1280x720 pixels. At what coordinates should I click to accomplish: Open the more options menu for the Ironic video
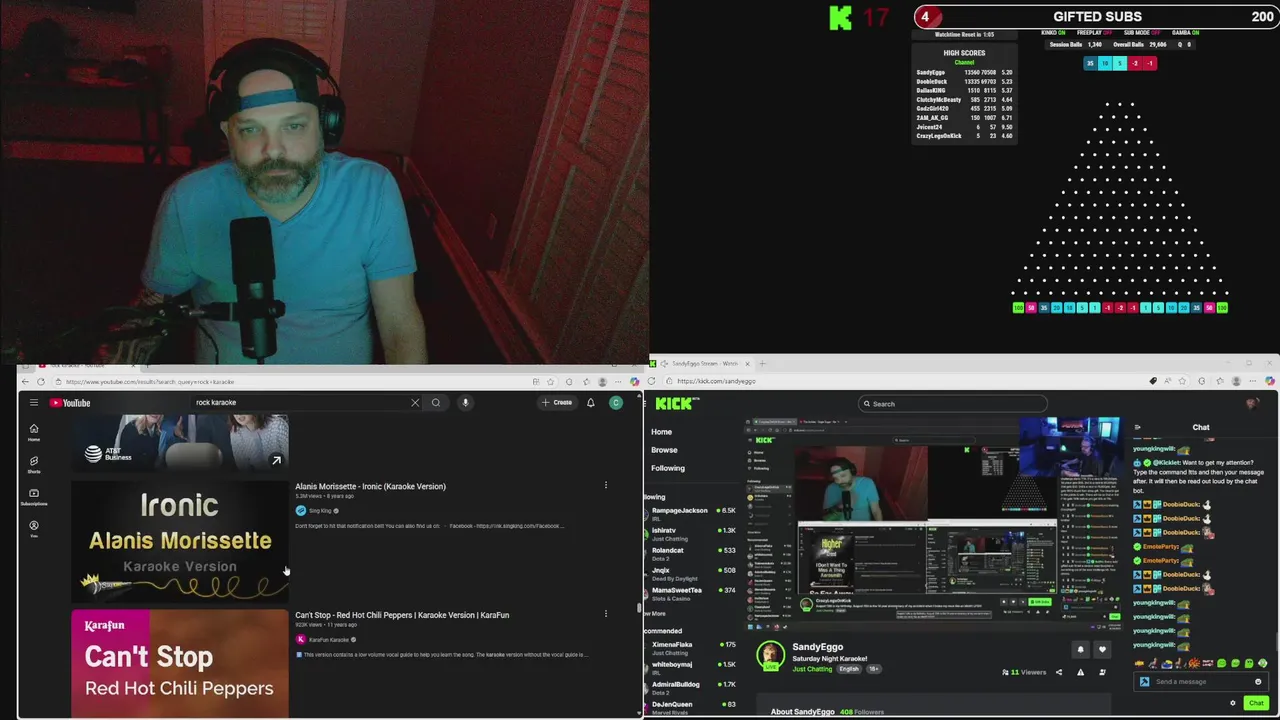coord(605,486)
